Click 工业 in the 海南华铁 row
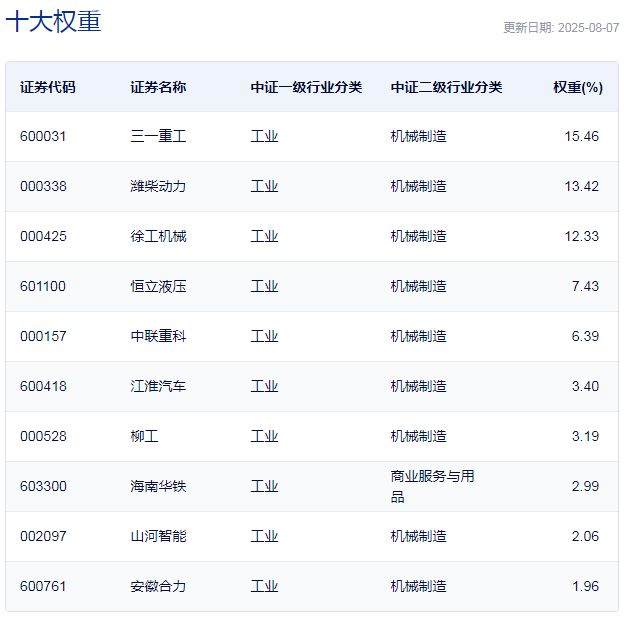The height and width of the screenshot is (618, 624). (x=265, y=486)
